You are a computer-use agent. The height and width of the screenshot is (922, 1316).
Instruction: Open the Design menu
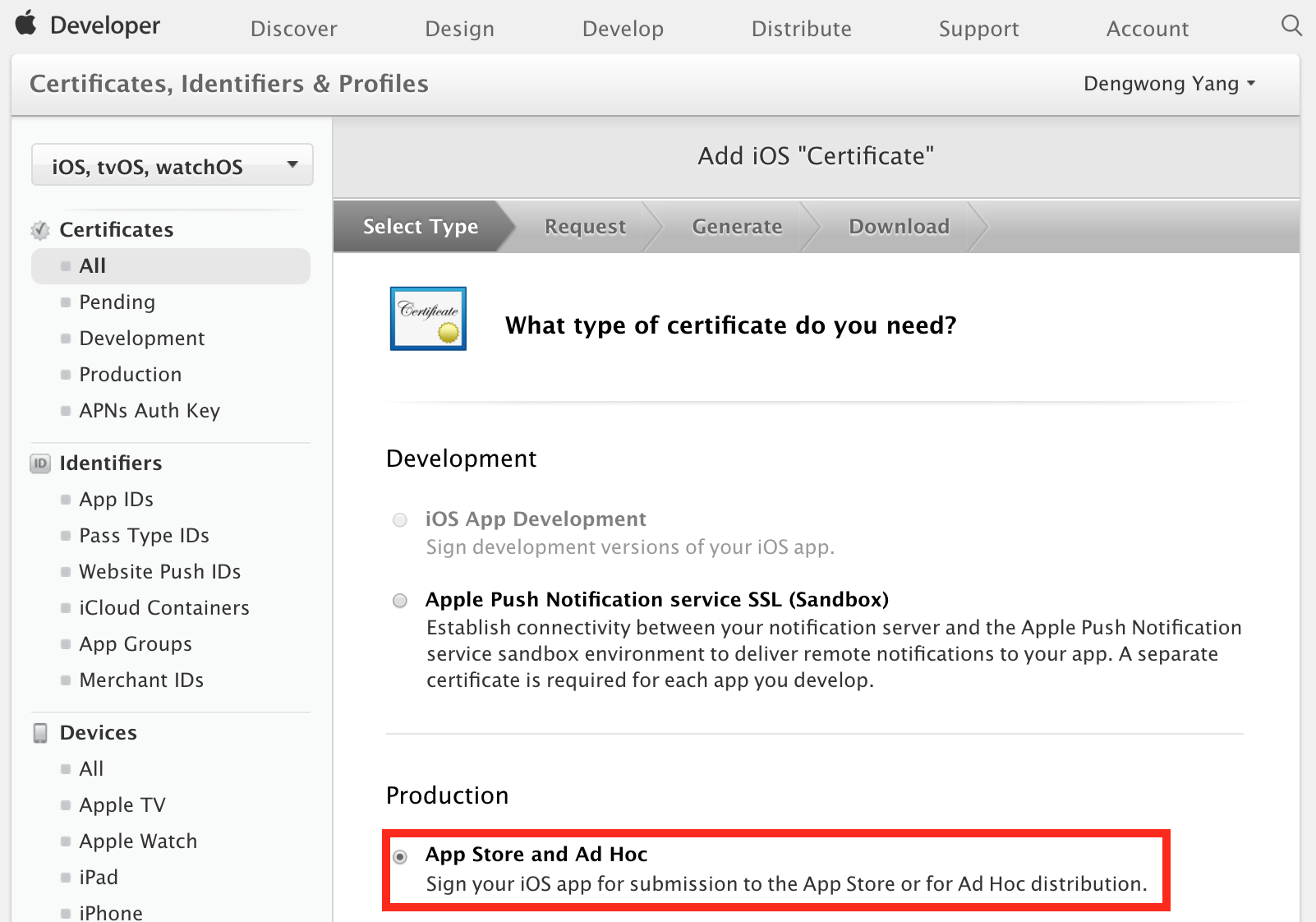[460, 29]
